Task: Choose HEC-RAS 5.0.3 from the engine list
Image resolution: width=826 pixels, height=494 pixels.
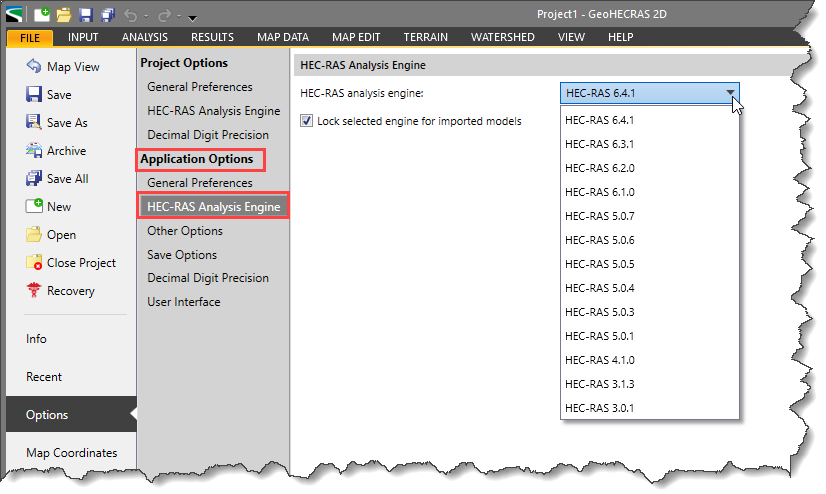Action: click(650, 312)
